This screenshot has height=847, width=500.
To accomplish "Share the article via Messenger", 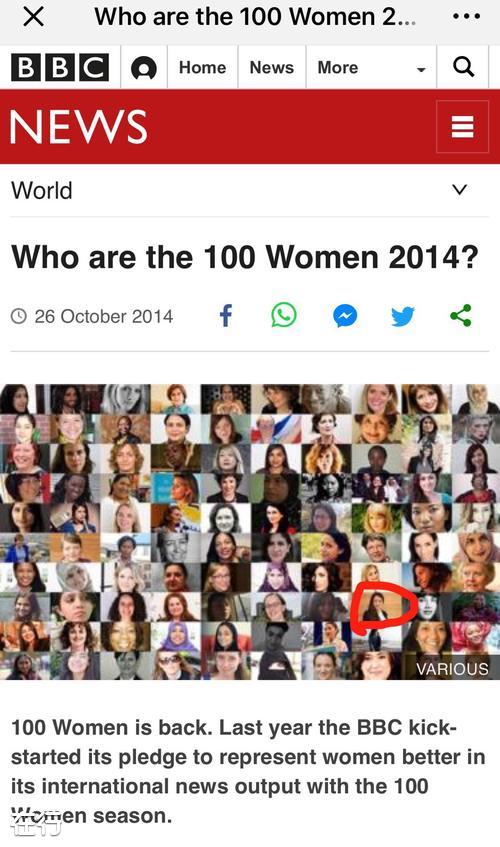I will coord(345,316).
